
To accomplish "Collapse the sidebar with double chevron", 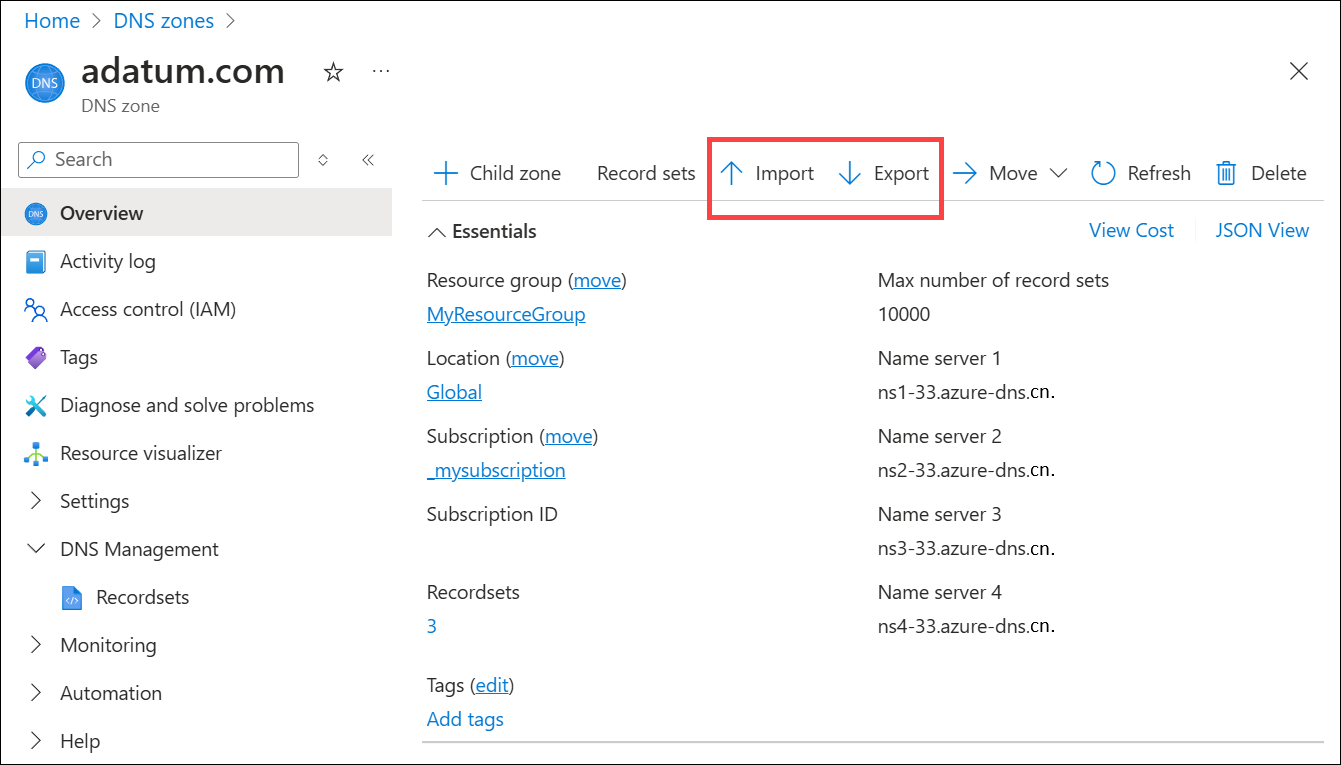I will click(367, 160).
